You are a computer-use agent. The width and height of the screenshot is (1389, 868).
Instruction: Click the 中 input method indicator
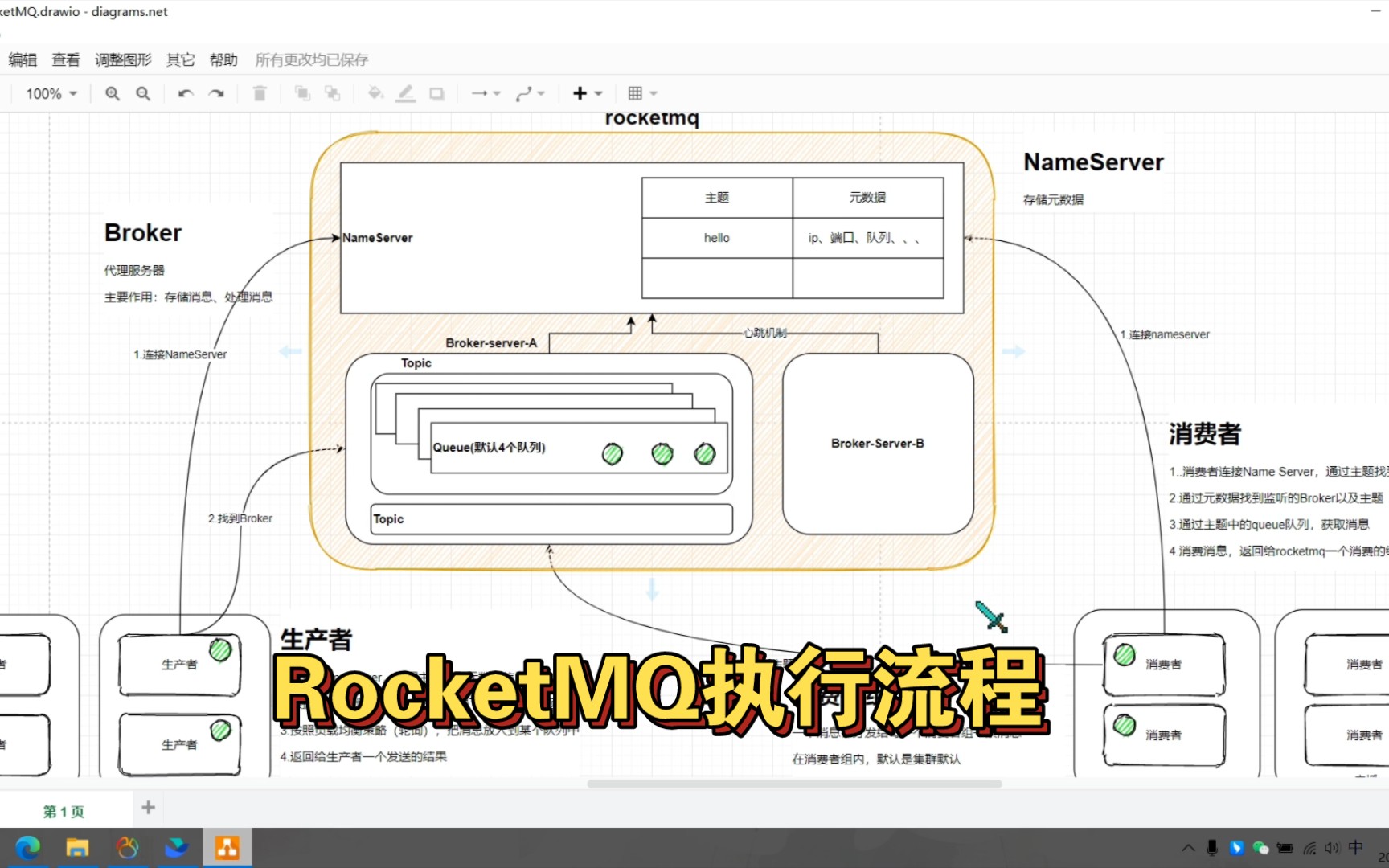pyautogui.click(x=1356, y=847)
